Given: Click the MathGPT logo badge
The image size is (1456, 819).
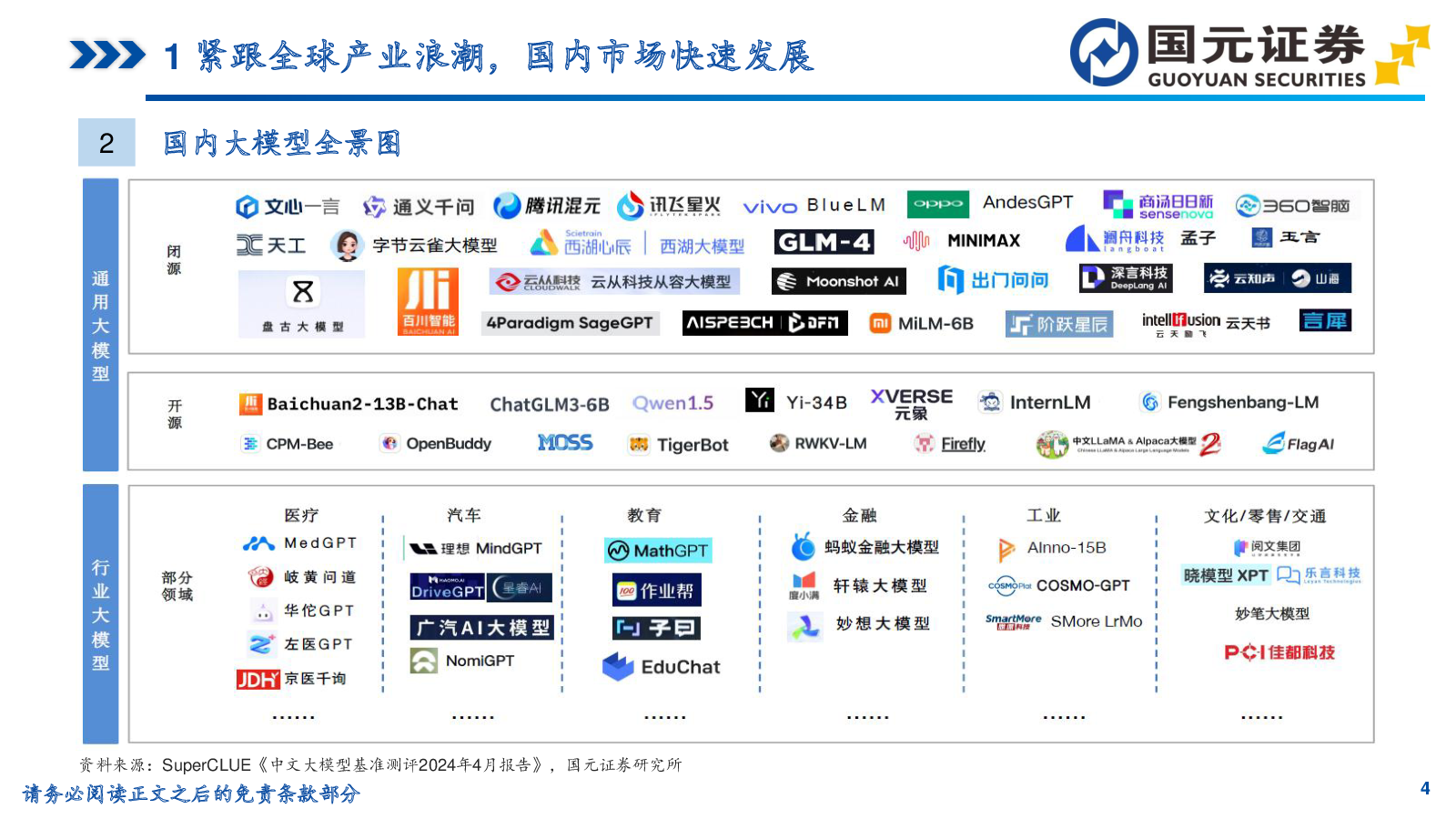Looking at the screenshot, I should pyautogui.click(x=658, y=551).
